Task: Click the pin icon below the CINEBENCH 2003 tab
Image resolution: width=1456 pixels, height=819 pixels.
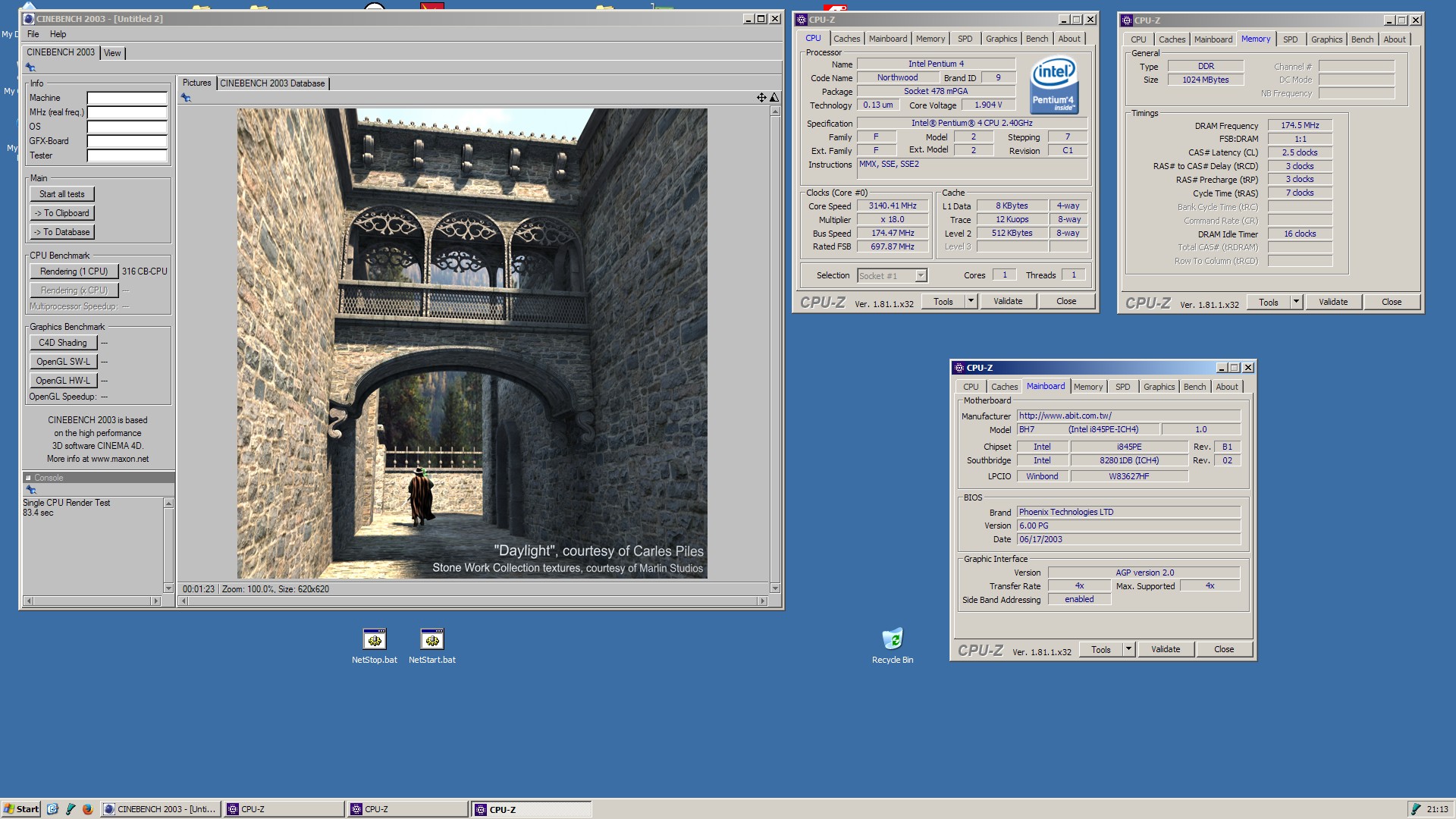Action: pyautogui.click(x=30, y=67)
